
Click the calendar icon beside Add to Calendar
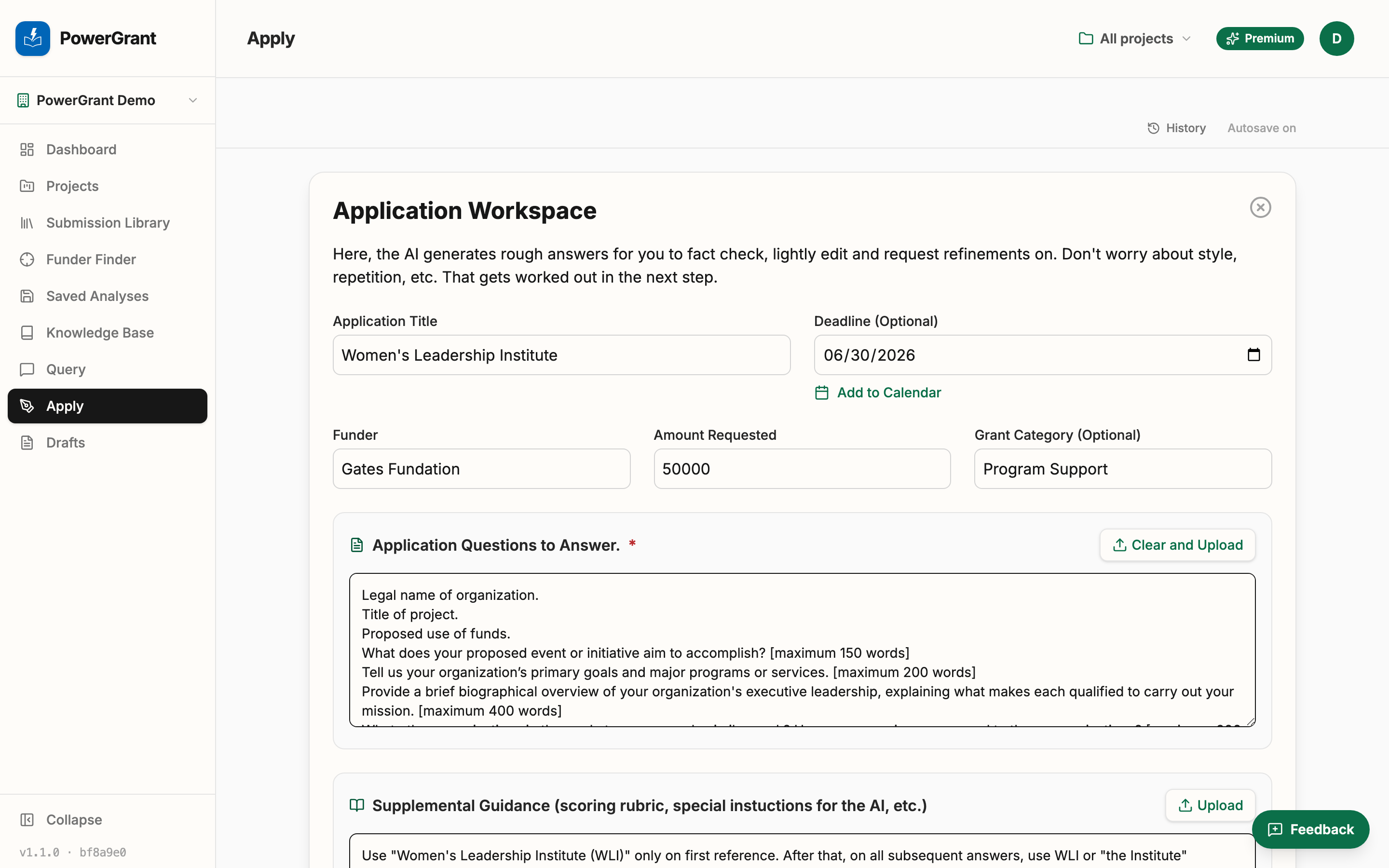tap(822, 393)
